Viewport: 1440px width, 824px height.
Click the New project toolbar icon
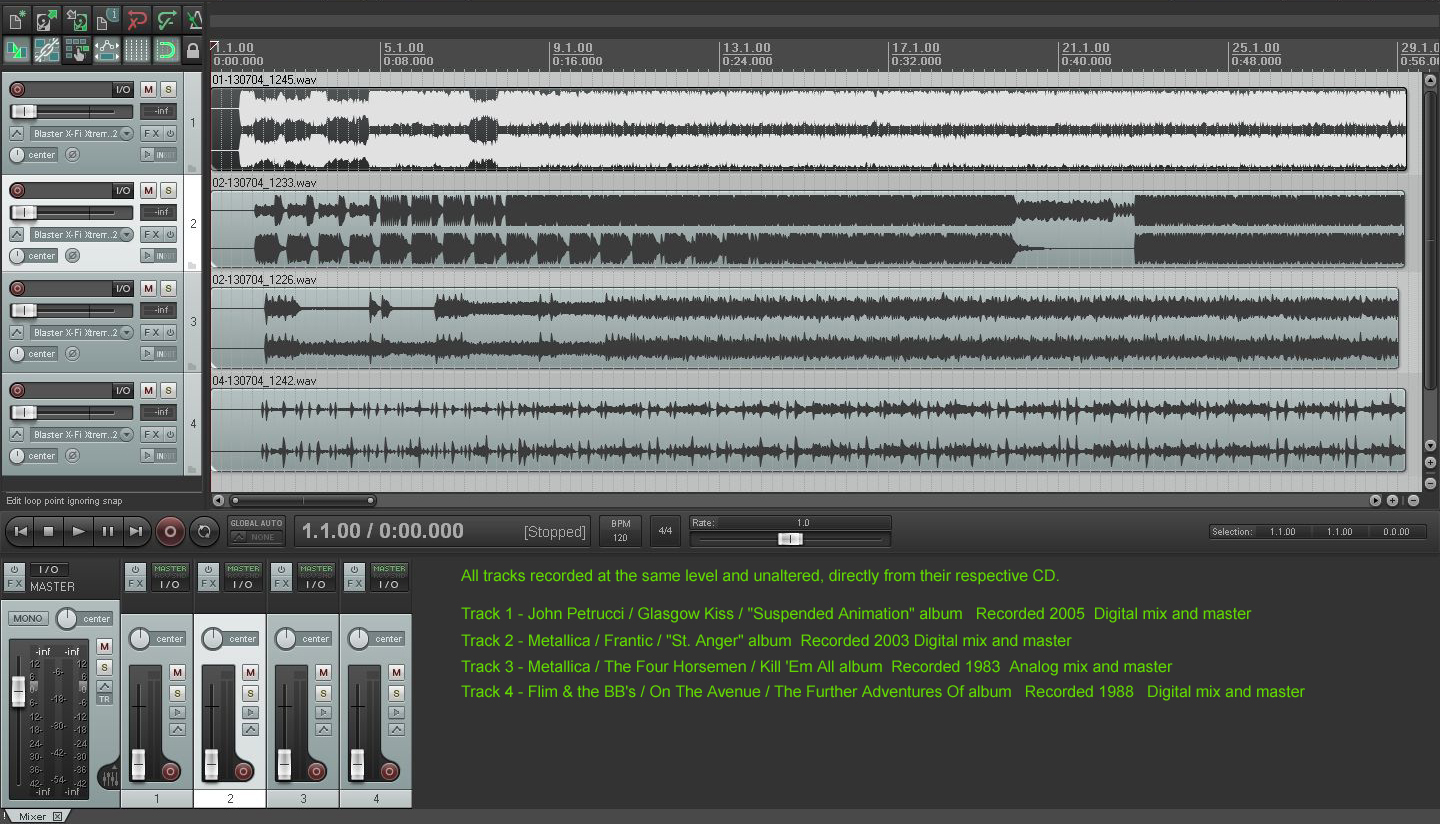(x=16, y=19)
